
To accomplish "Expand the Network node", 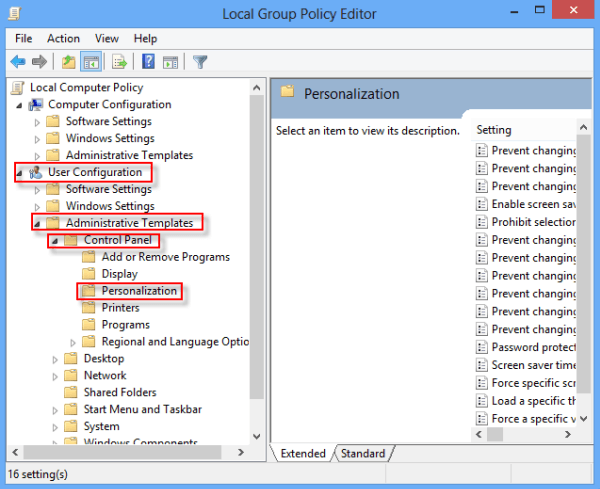I will pos(55,377).
